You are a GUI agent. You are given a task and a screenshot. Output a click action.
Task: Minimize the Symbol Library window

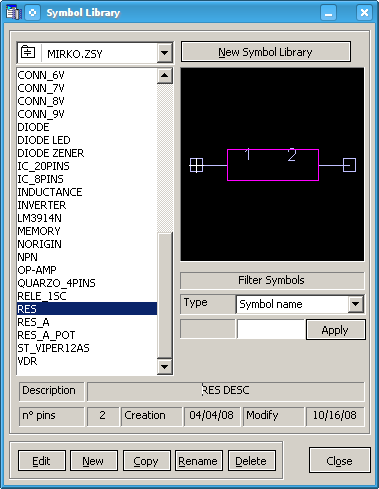pos(329,13)
